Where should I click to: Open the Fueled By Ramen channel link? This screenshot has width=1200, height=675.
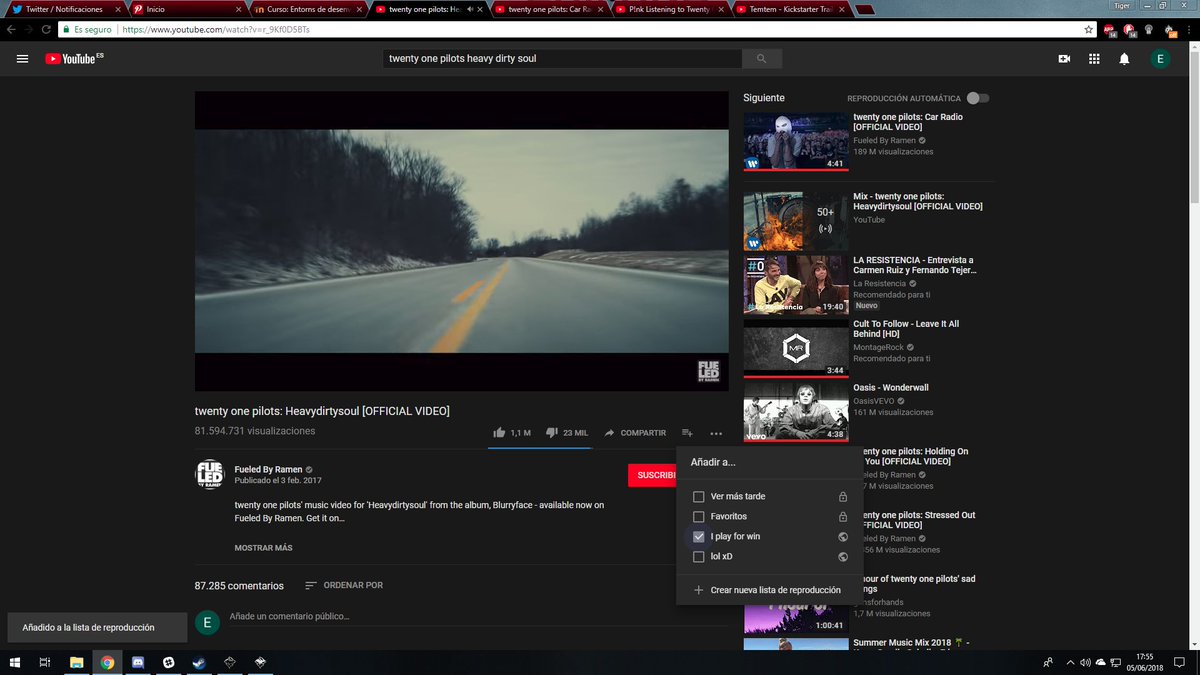tap(268, 469)
